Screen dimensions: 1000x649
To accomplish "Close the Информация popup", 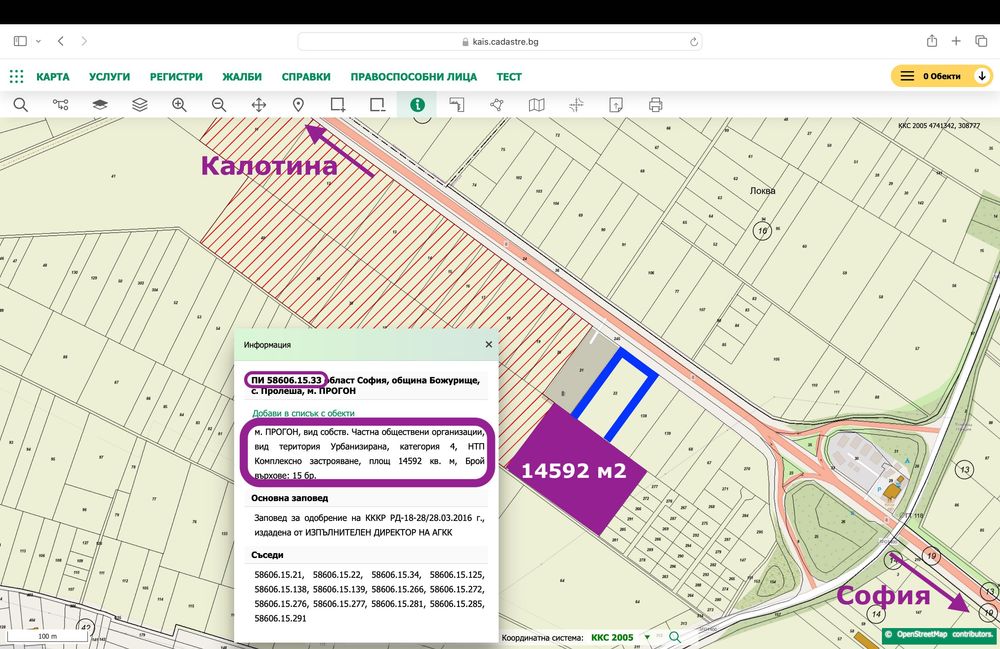I will 489,344.
